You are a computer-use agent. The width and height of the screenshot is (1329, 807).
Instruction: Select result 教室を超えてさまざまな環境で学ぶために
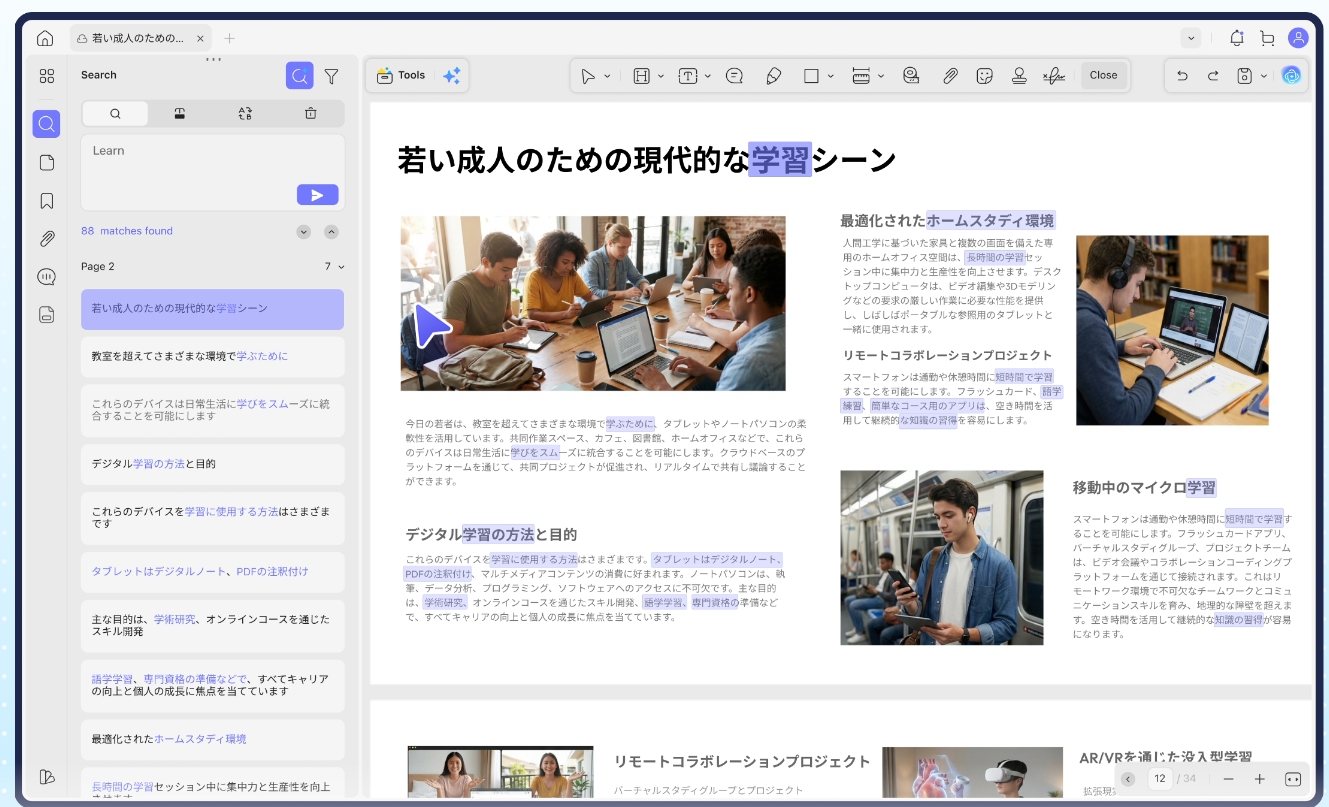(212, 356)
